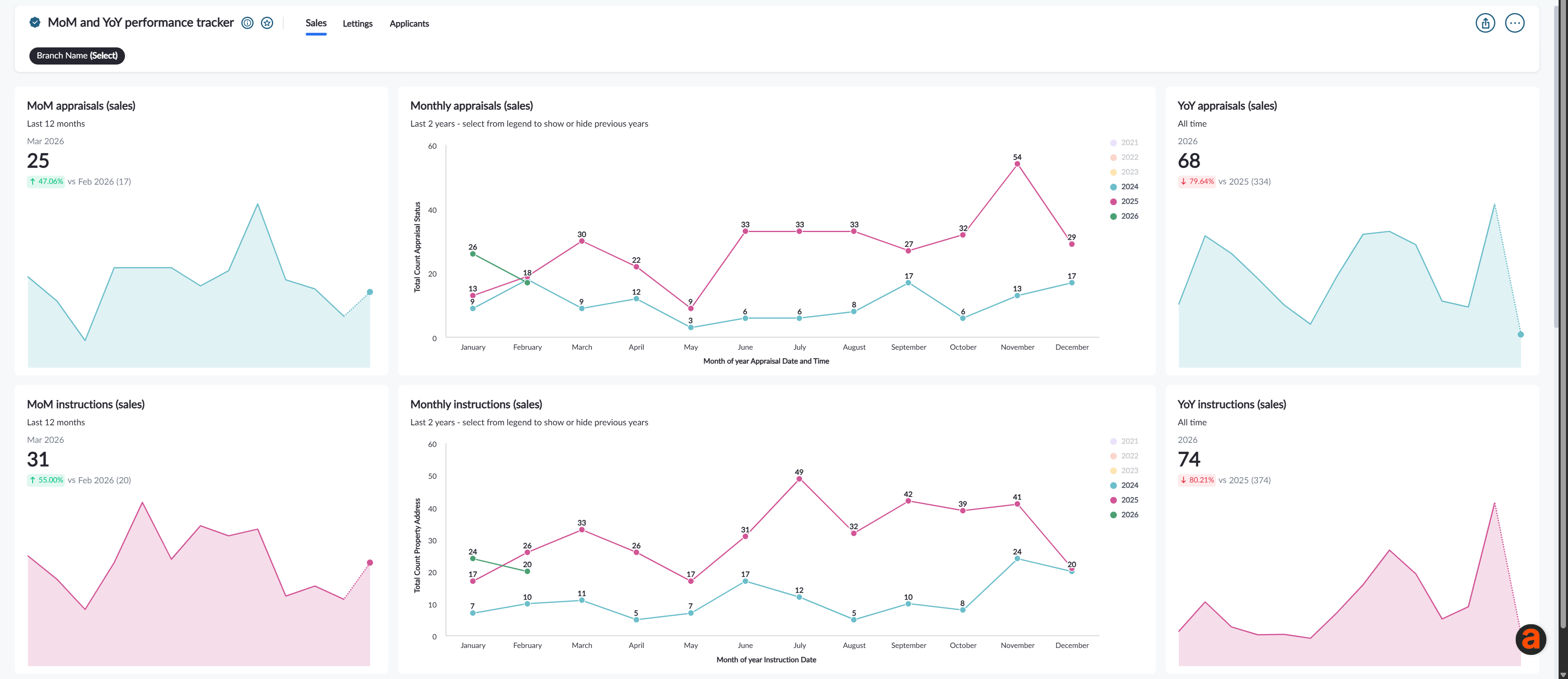Viewport: 1568px width, 679px height.
Task: Click the MoM instructions sparkline end marker
Action: (x=370, y=563)
